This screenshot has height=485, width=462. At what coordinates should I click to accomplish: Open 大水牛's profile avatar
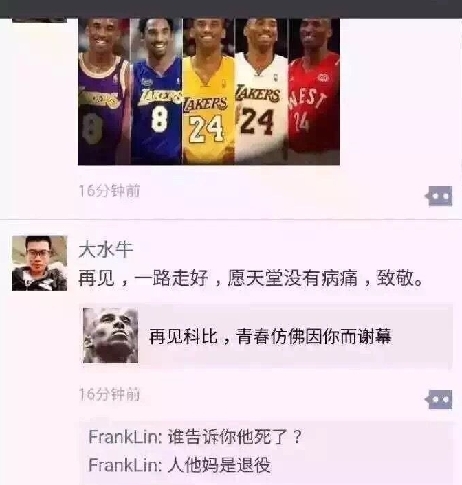39,263
